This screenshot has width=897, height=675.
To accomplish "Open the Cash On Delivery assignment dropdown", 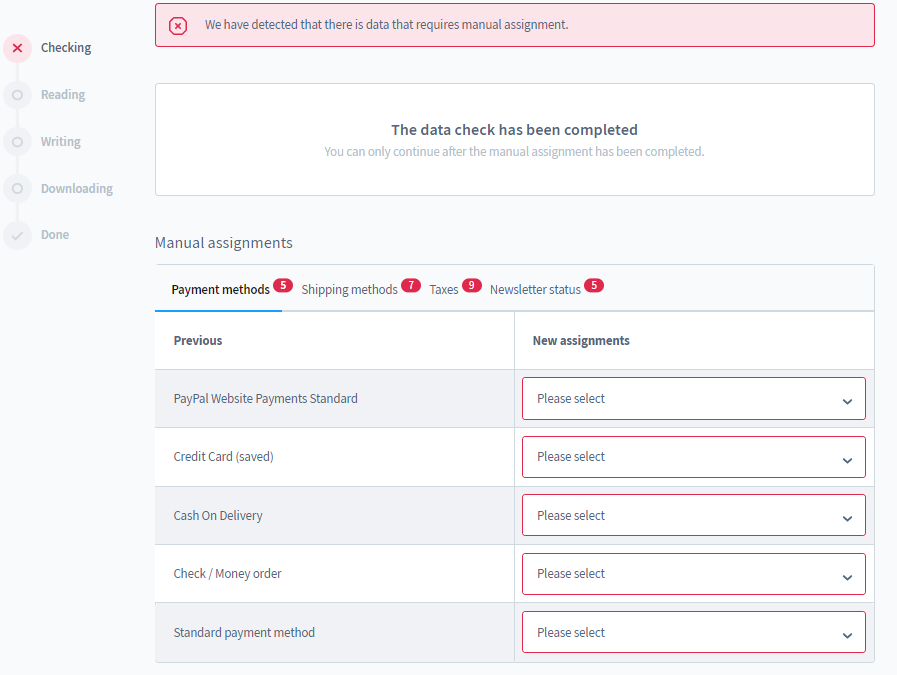I will click(693, 516).
